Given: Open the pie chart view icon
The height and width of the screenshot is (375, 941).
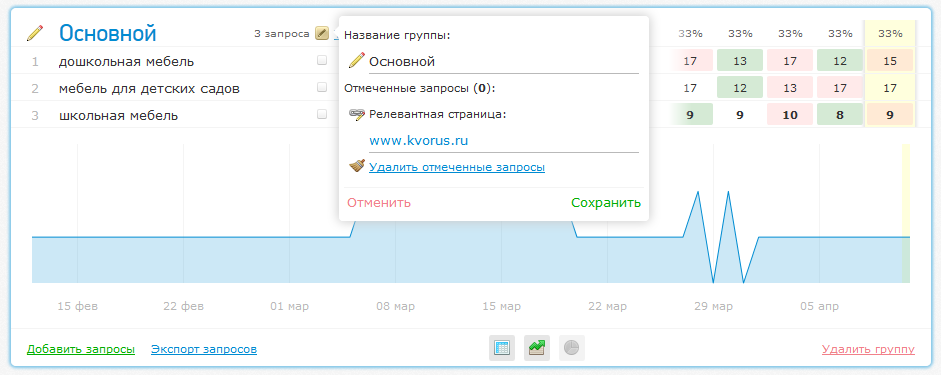Looking at the screenshot, I should (x=571, y=348).
